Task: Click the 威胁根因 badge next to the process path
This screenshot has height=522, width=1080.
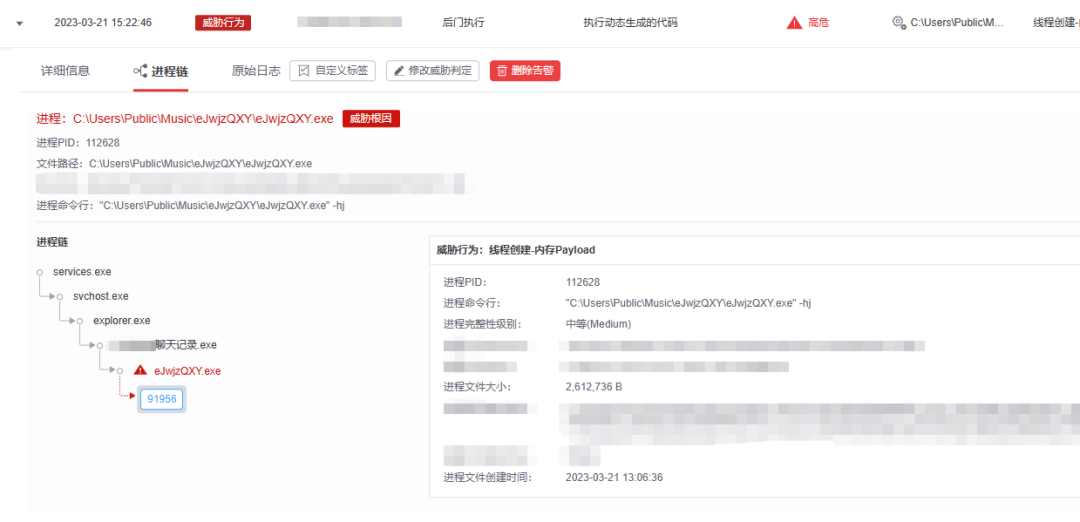Action: 371,119
